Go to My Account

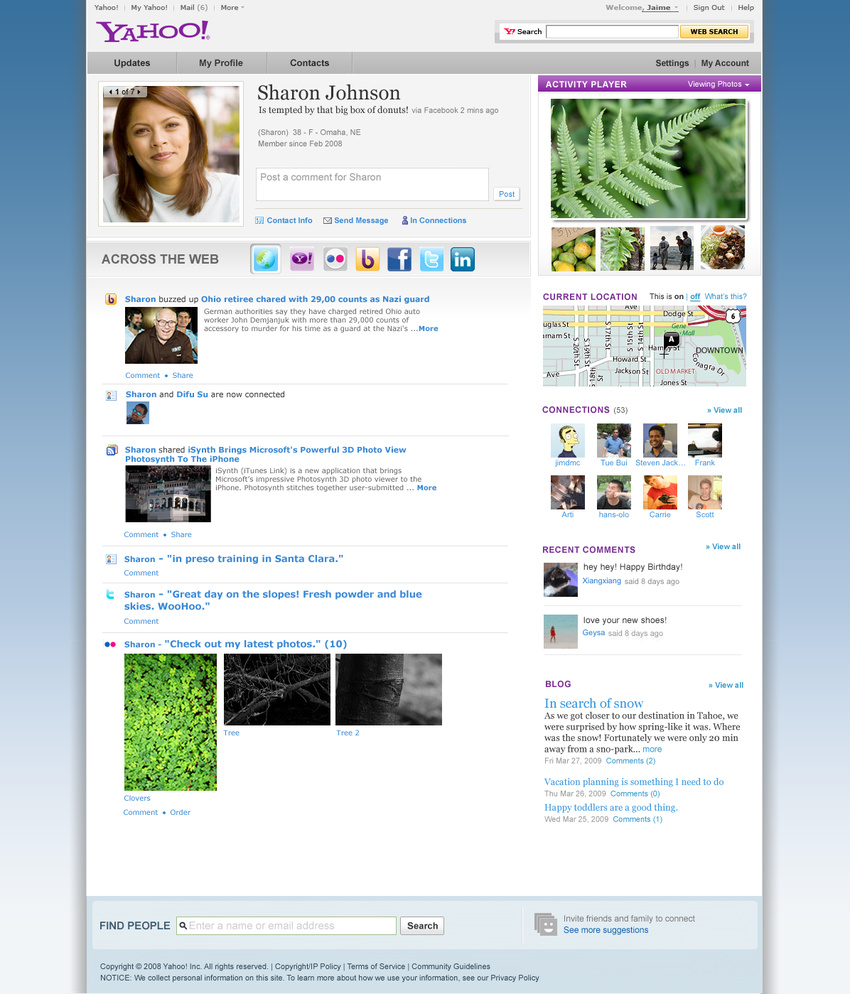pyautogui.click(x=724, y=63)
